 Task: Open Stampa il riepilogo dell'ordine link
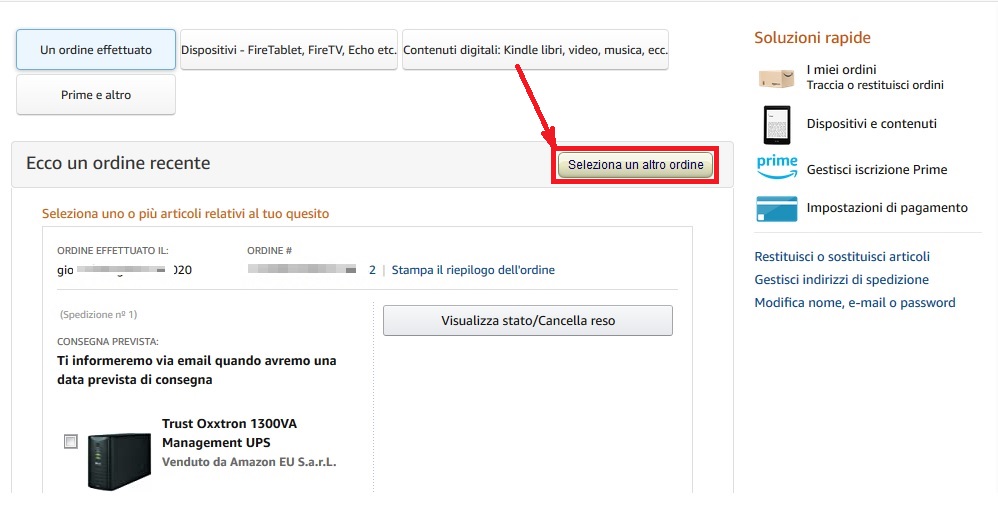click(473, 270)
